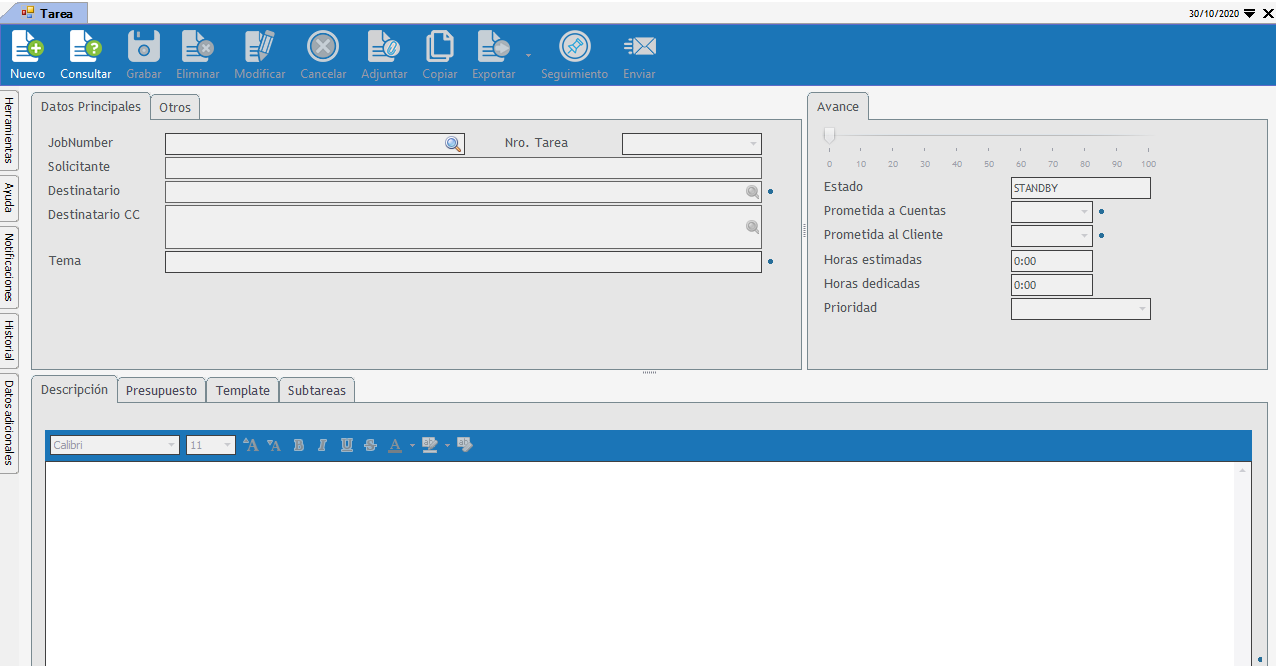Click the JobNumber search magnifier
This screenshot has height=666, width=1276.
click(453, 144)
